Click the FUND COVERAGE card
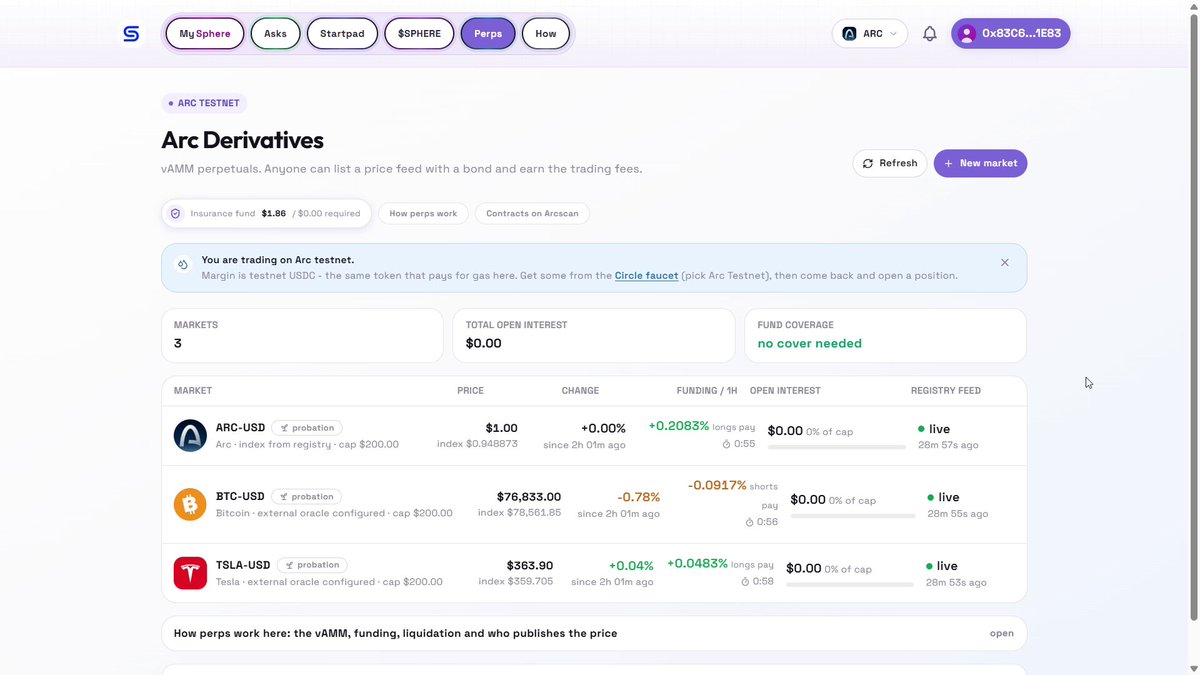Image resolution: width=1200 pixels, height=675 pixels. [885, 335]
